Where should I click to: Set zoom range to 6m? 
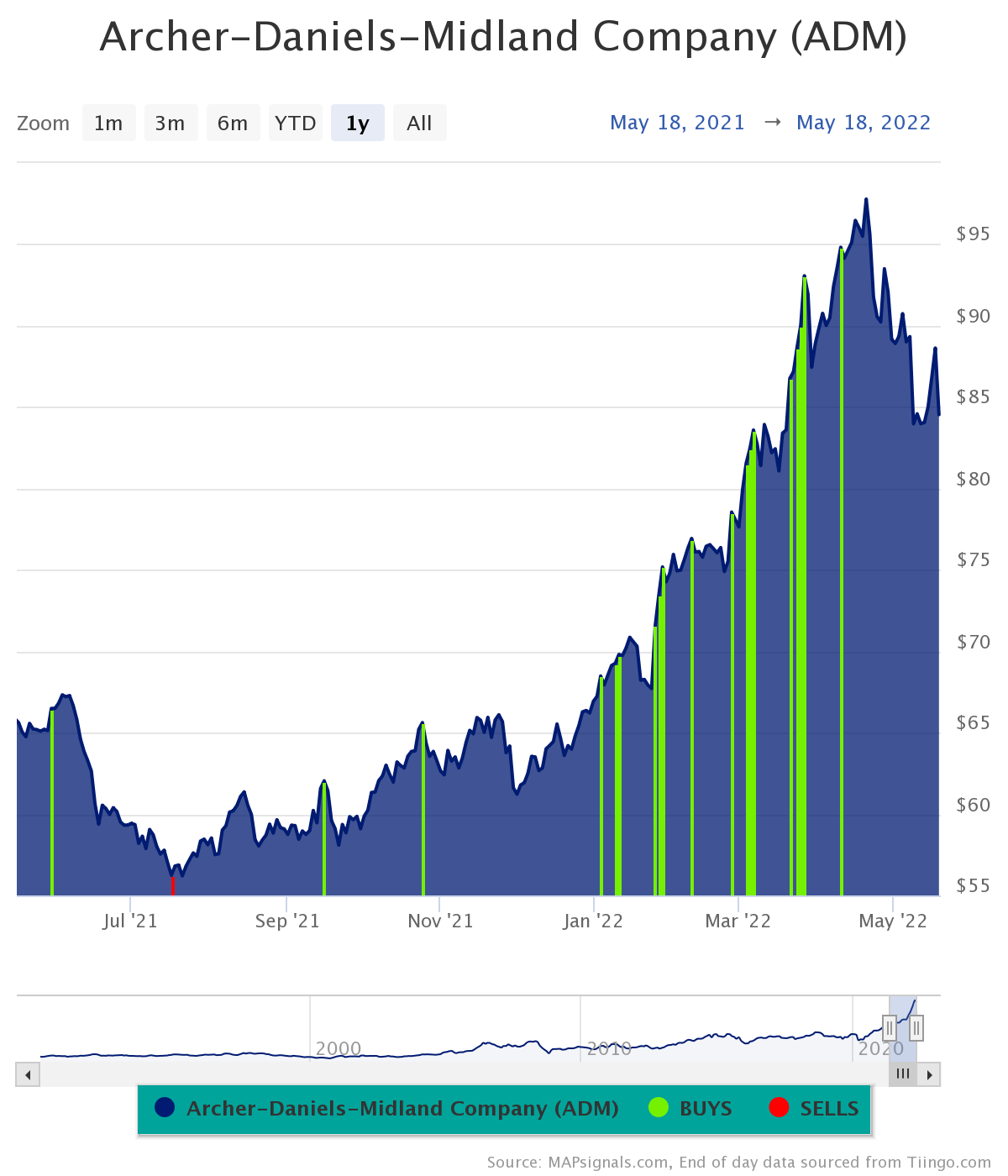233,123
